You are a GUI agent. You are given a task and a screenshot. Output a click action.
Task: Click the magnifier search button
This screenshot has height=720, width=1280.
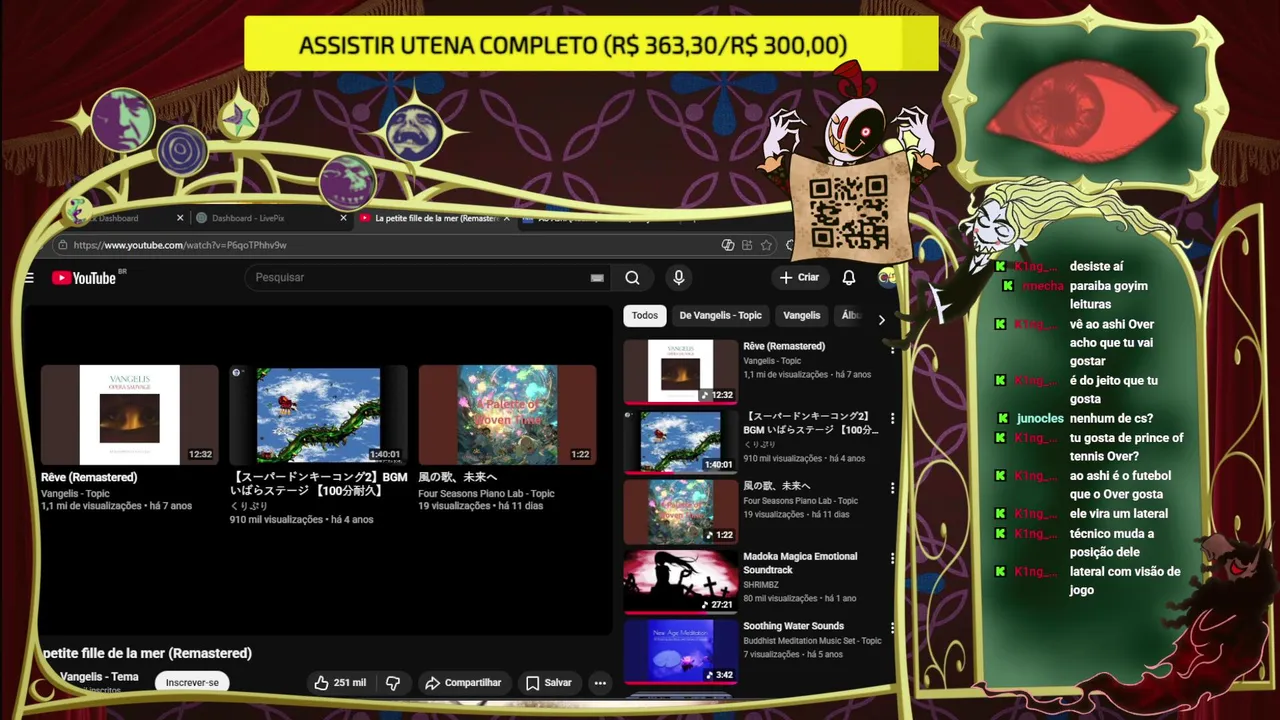pos(632,278)
